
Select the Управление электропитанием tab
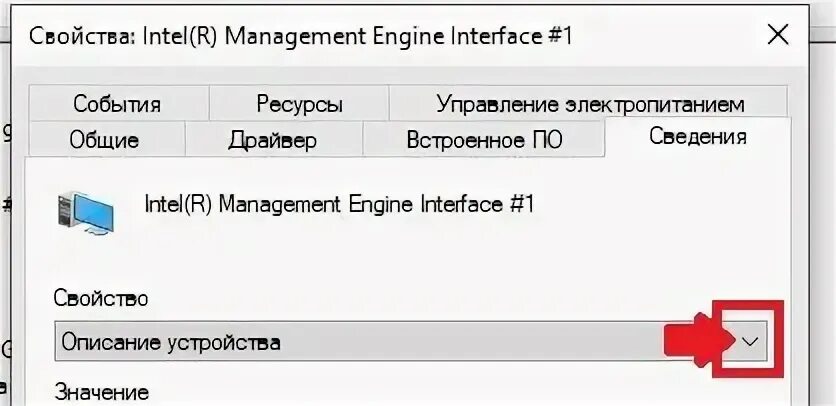click(590, 104)
